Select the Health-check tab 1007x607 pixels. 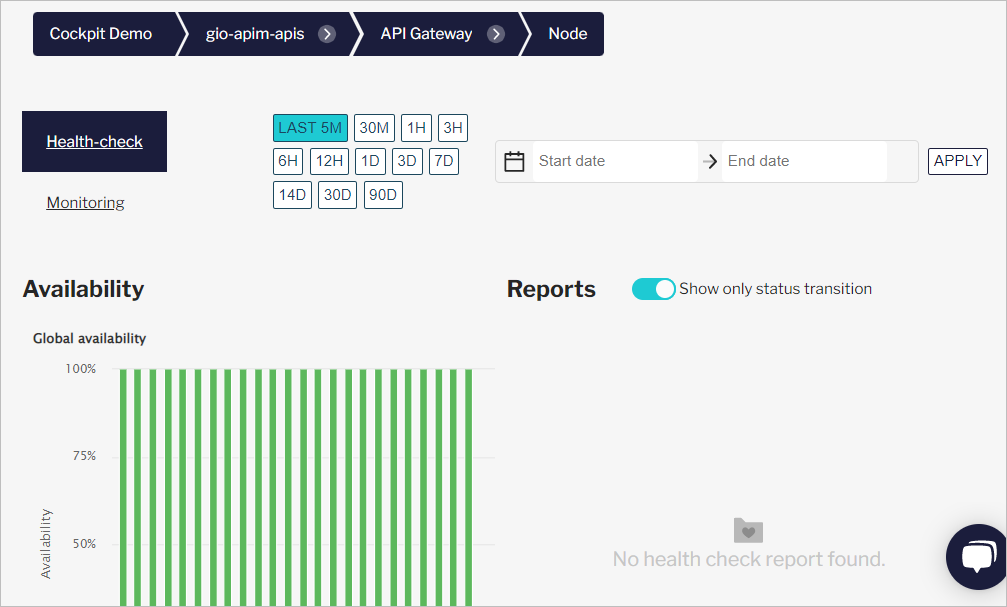[94, 141]
